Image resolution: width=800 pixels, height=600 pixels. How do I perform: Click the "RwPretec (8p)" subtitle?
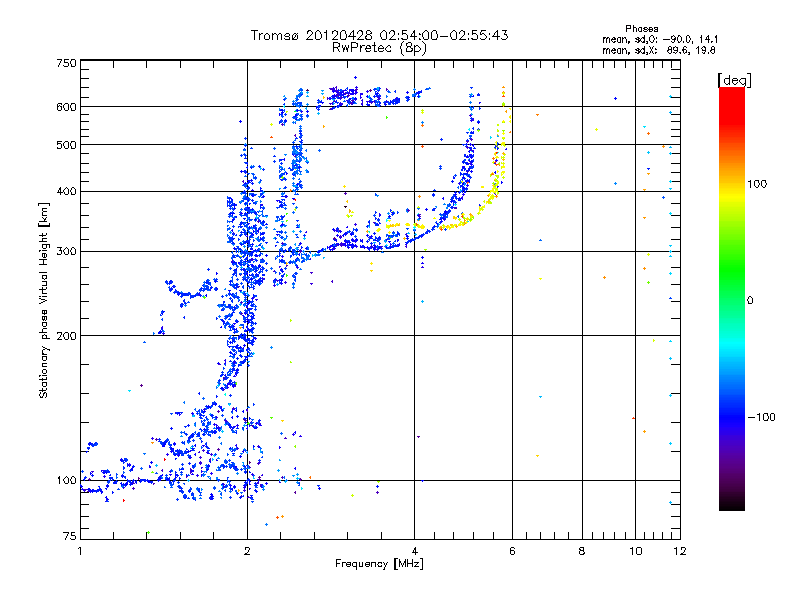(x=379, y=48)
